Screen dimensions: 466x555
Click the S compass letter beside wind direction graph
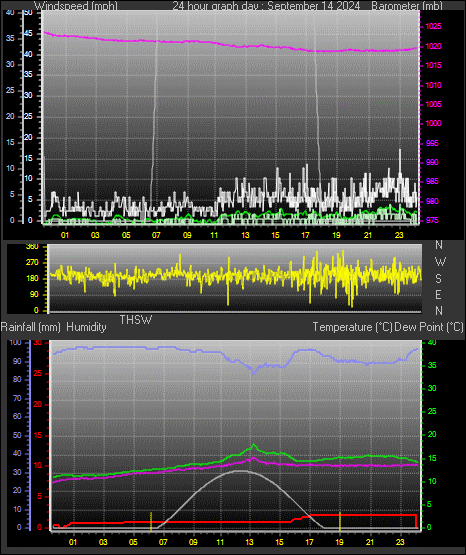pyautogui.click(x=438, y=279)
